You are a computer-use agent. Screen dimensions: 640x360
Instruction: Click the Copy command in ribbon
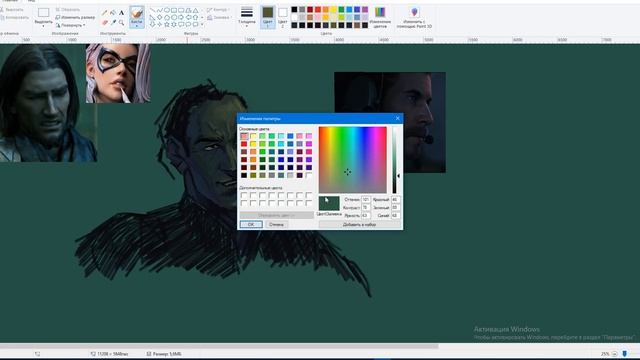(14, 18)
